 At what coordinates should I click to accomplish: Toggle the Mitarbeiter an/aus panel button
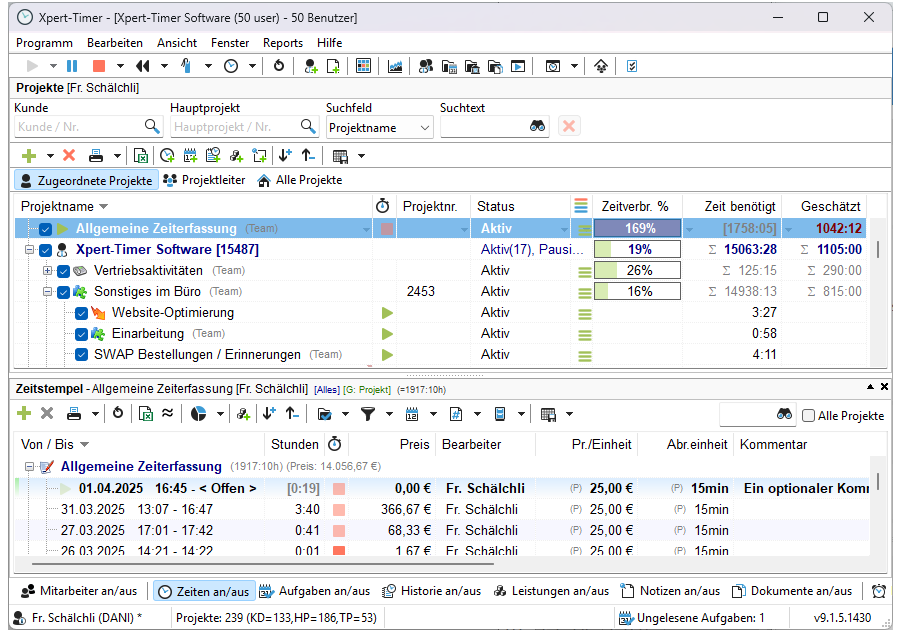point(80,591)
